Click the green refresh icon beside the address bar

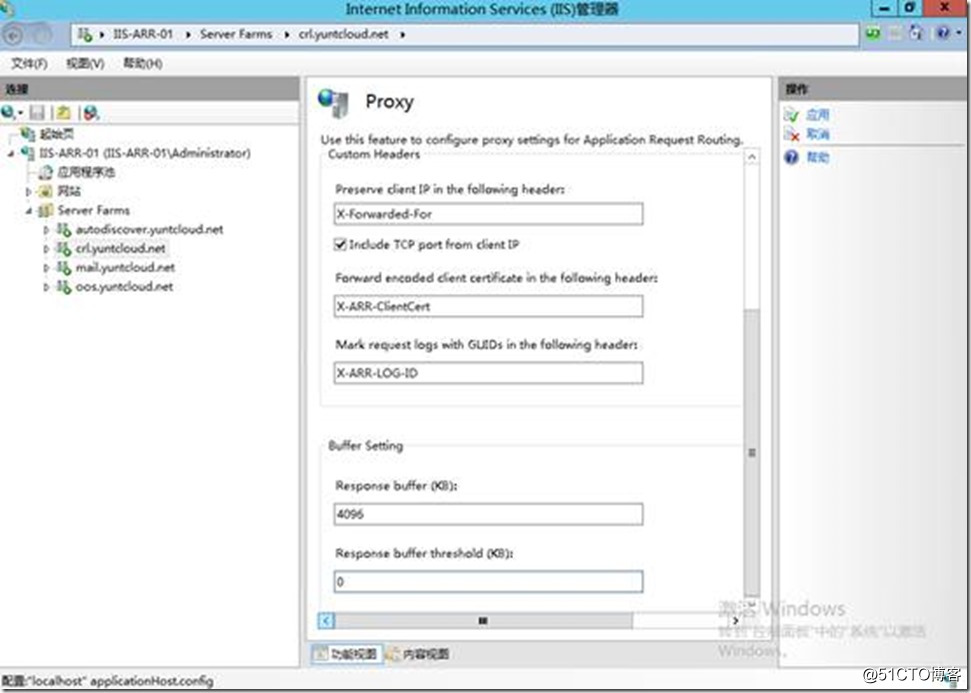tap(873, 33)
